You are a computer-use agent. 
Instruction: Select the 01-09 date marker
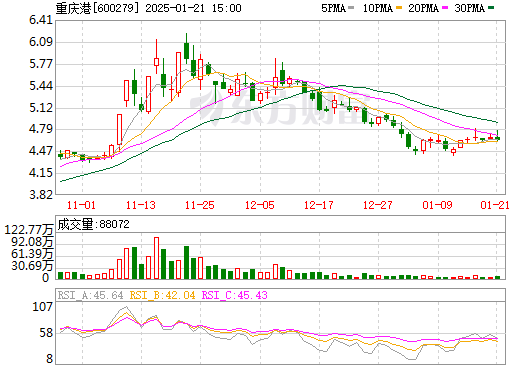click(437, 205)
